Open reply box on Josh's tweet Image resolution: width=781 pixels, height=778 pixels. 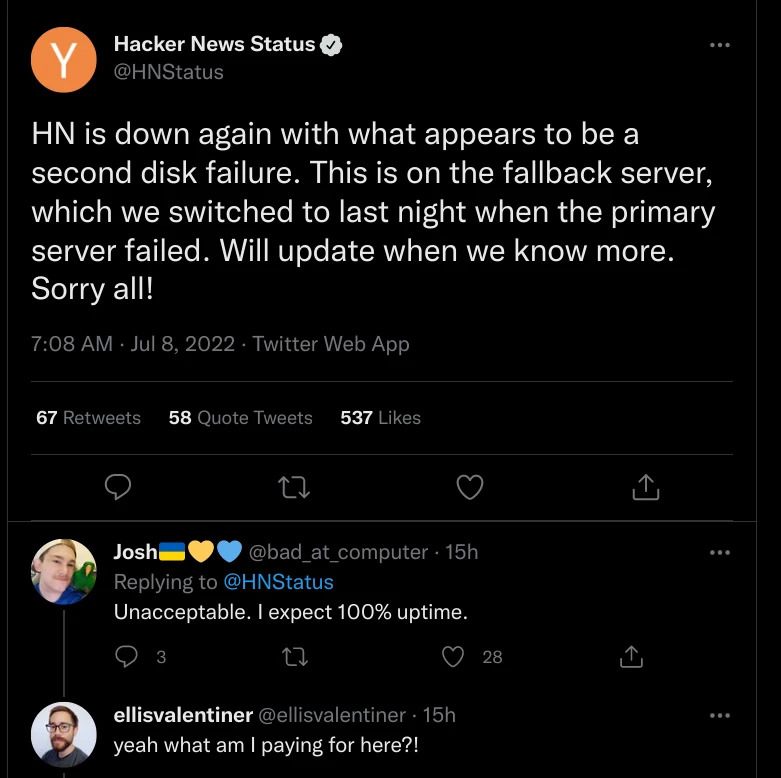point(126,656)
